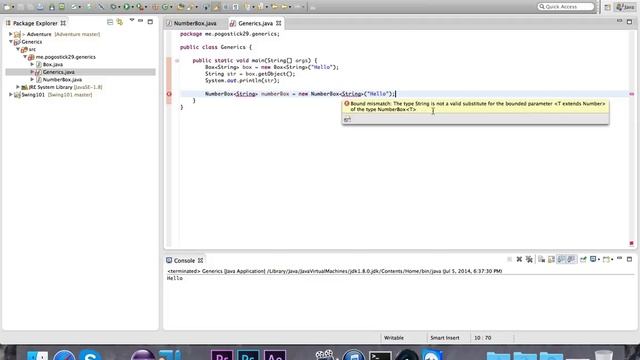Select the Java perspective button
640x360 pixels.
pyautogui.click(x=625, y=7)
